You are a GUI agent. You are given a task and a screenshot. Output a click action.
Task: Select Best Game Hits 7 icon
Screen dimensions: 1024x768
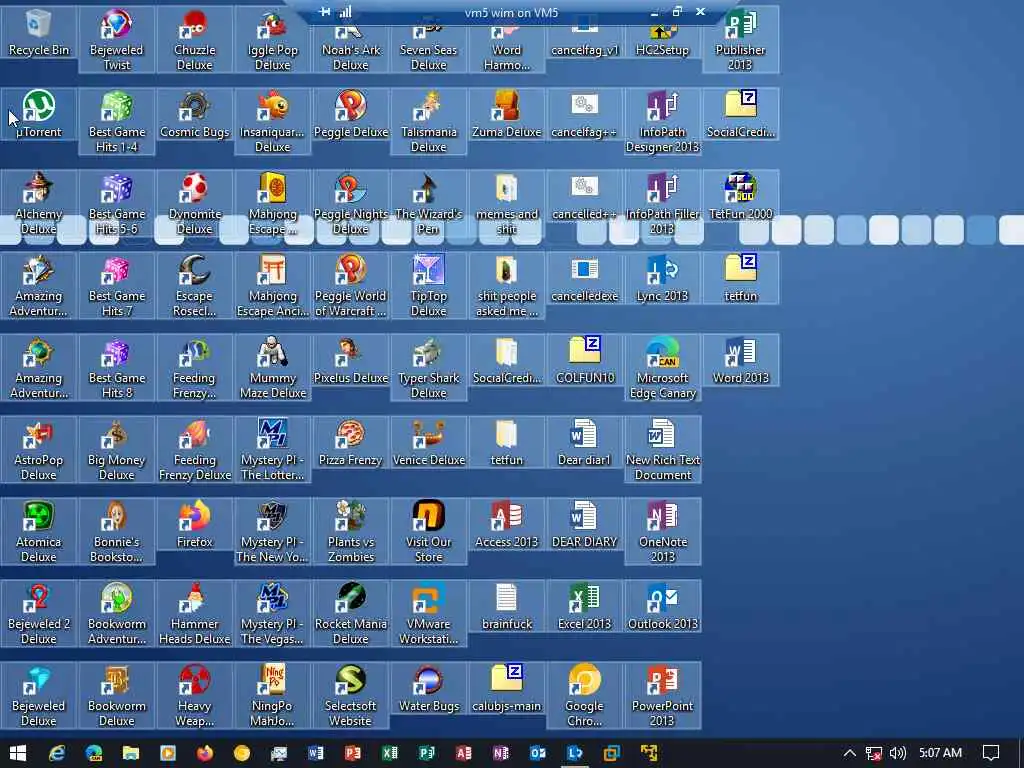(x=117, y=285)
